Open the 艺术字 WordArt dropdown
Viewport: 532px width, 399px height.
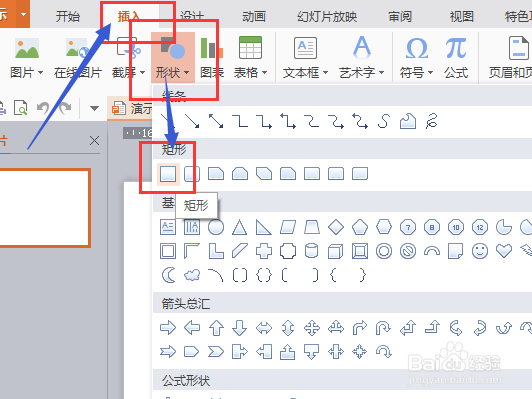pos(362,58)
